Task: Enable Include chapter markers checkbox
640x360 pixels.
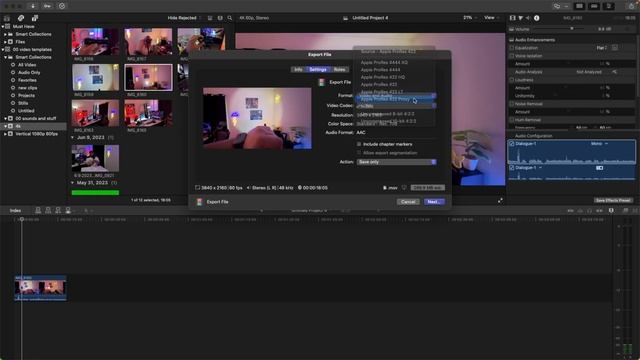Action: click(x=359, y=144)
